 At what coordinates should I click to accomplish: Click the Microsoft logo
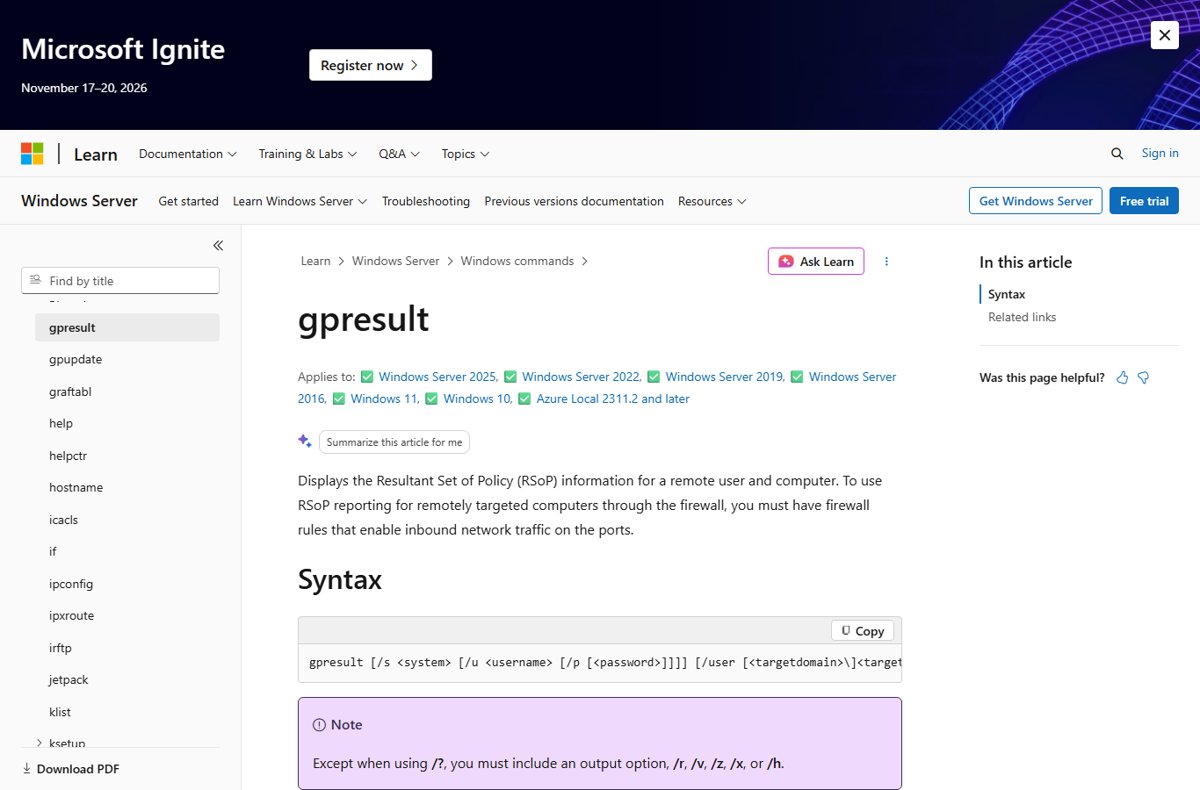32,153
